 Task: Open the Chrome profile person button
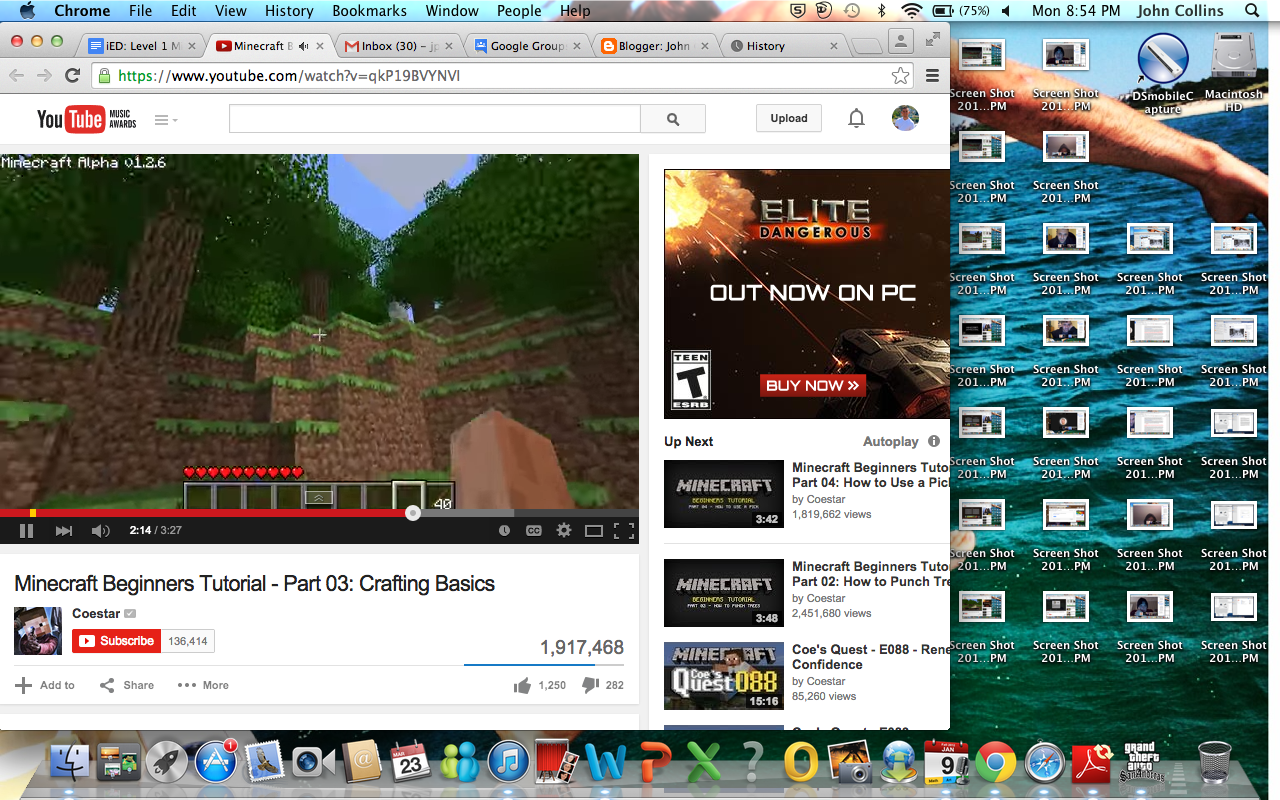click(x=901, y=40)
